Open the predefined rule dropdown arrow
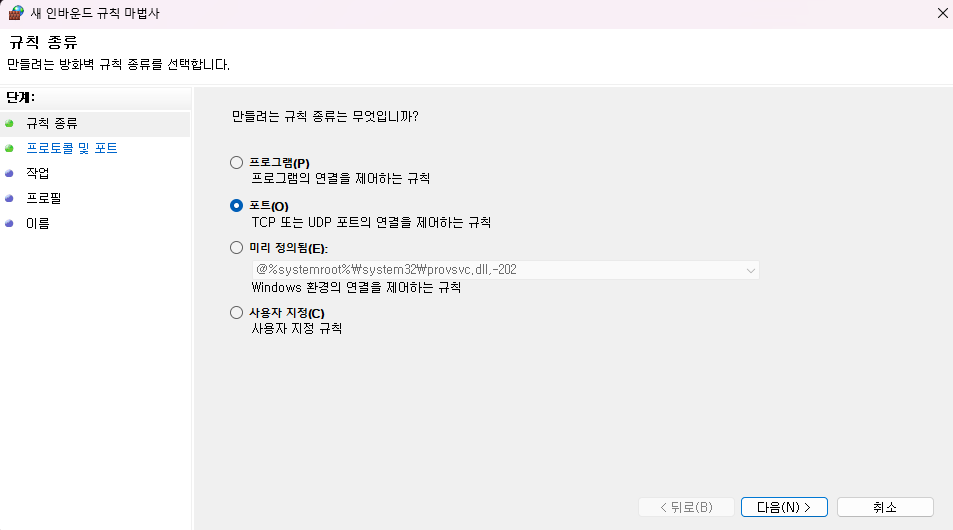 (x=751, y=270)
